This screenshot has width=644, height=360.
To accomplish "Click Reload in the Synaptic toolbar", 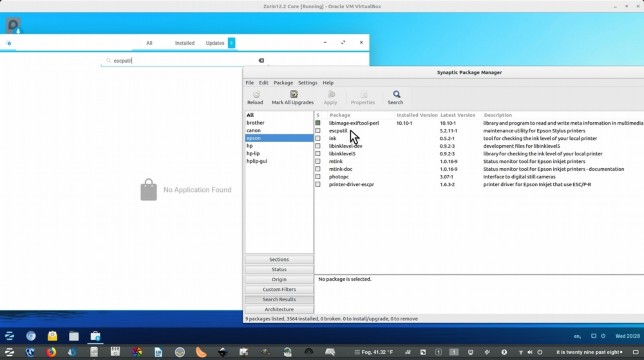I will click(x=255, y=98).
